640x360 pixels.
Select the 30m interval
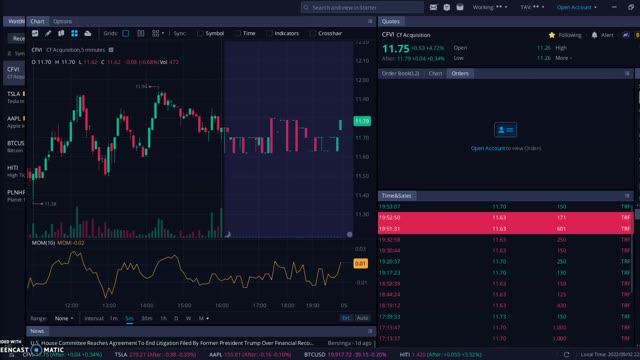[147, 318]
